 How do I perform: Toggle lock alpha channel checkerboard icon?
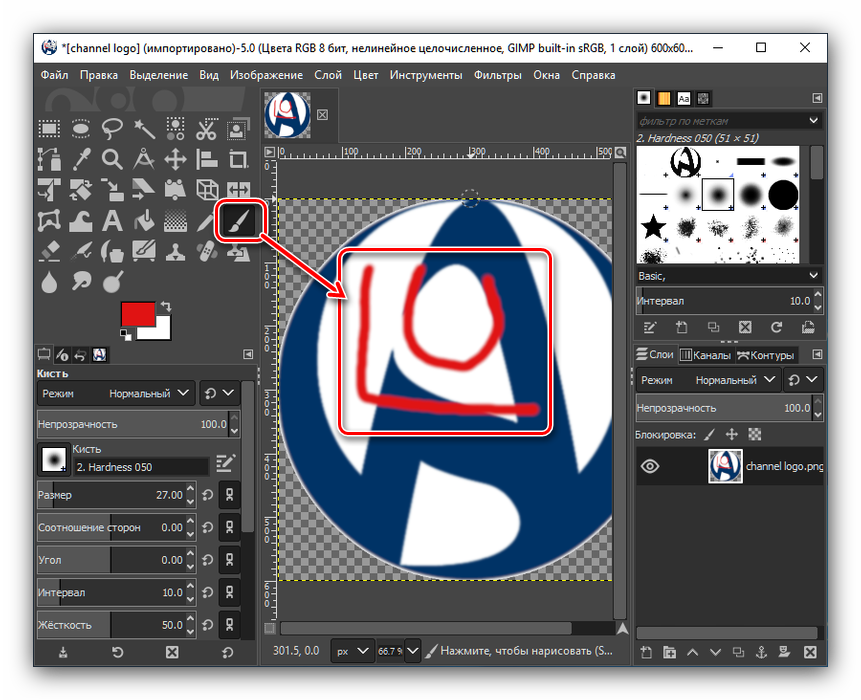[755, 435]
